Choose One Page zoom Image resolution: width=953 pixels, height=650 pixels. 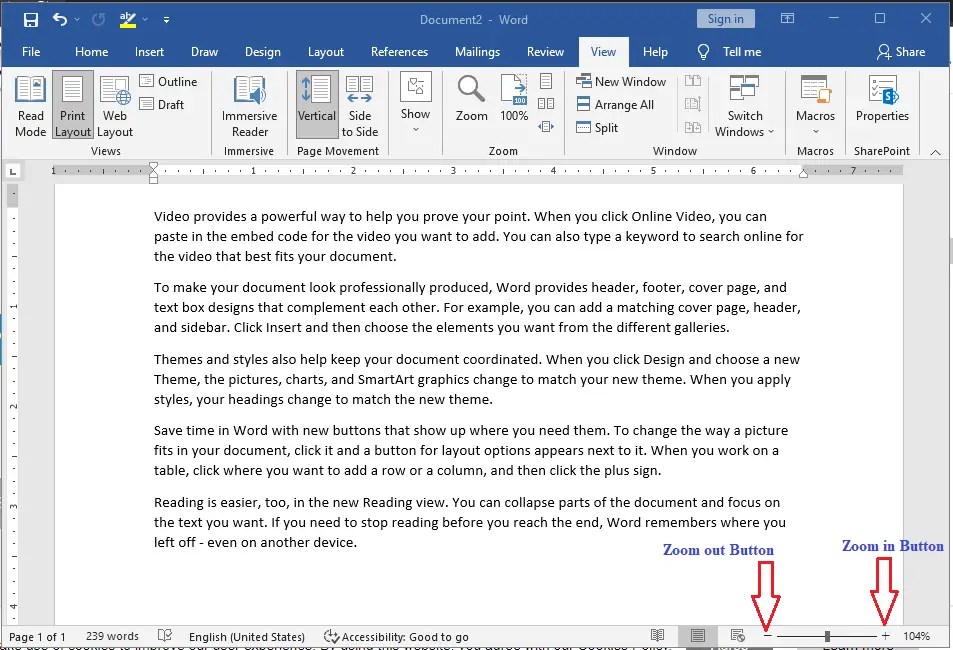tap(546, 81)
